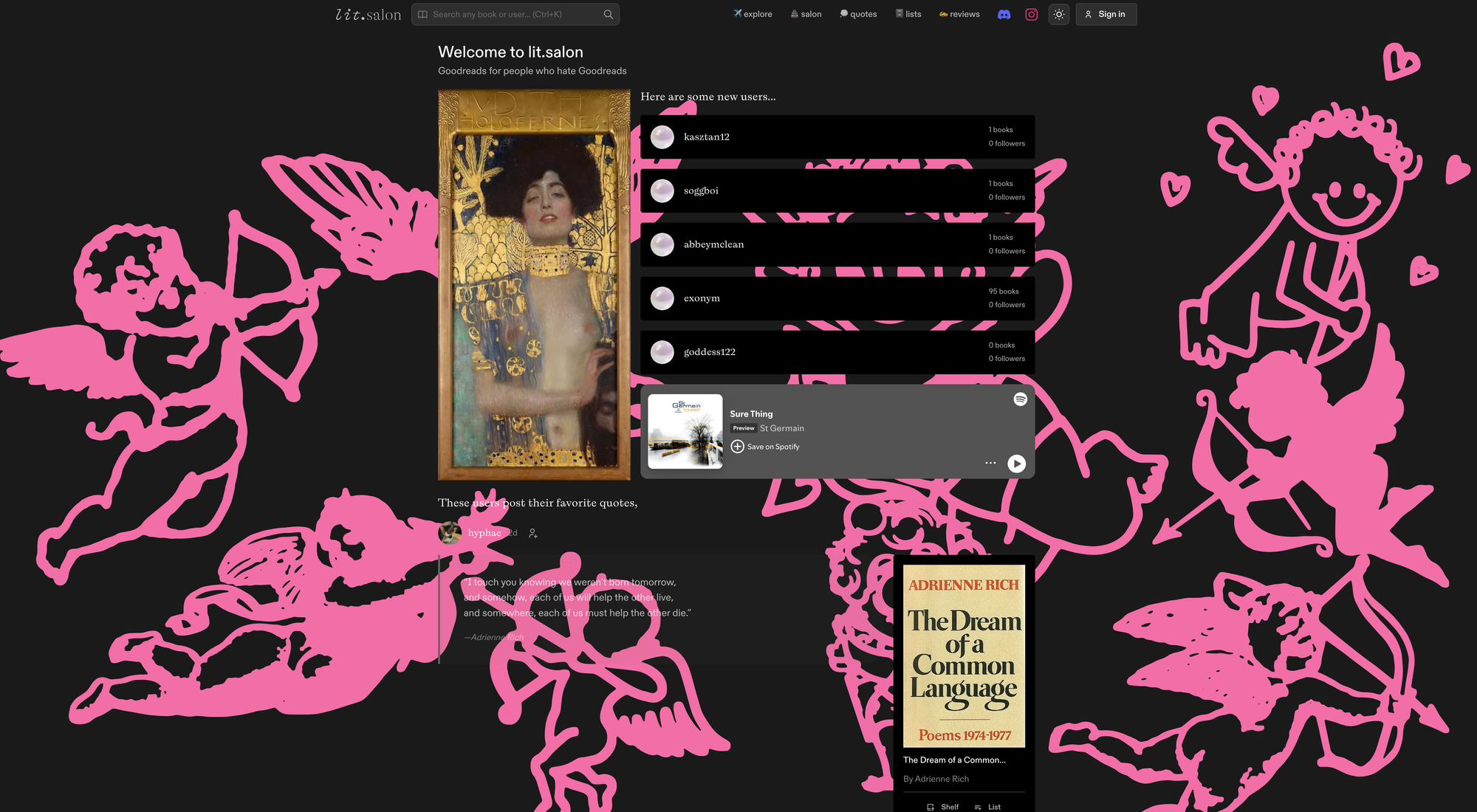Screen dimensions: 1477x812
Task: Toggle light/dark theme sun button
Action: pyautogui.click(x=1059, y=14)
